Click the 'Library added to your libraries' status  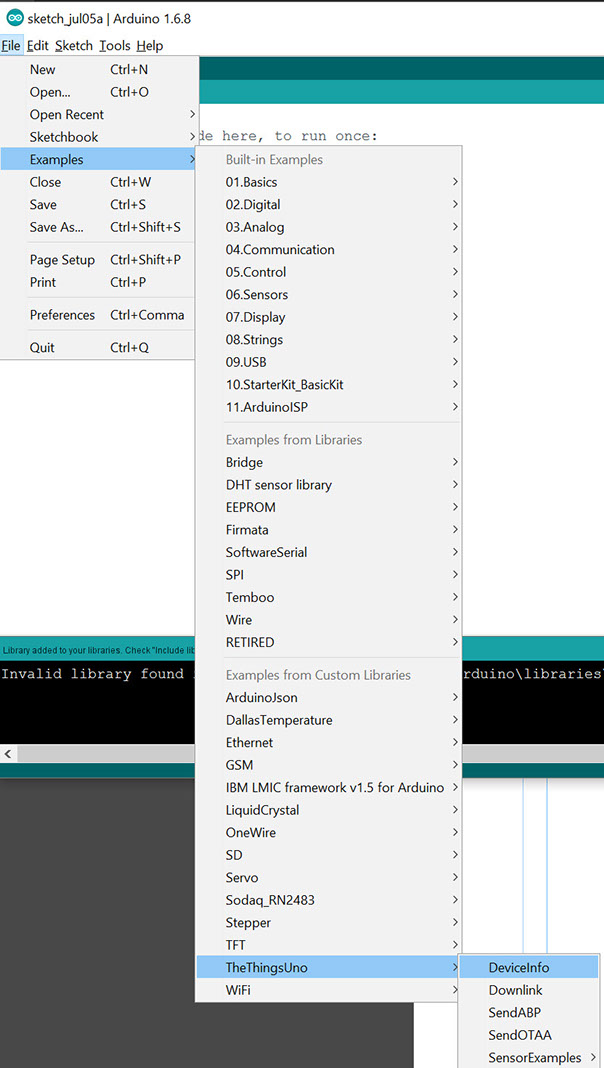(98, 650)
